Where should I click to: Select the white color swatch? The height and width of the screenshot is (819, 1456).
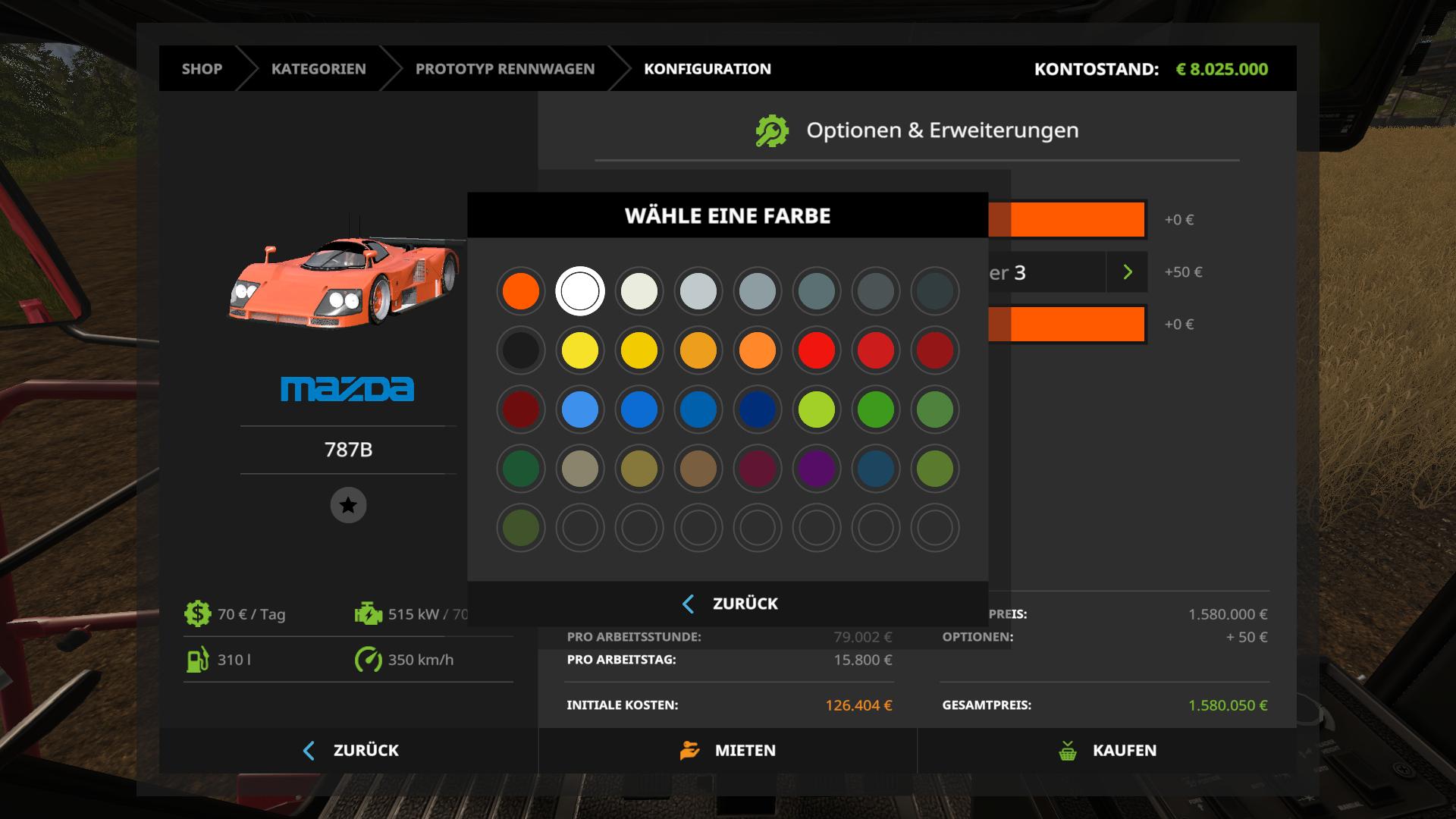580,291
